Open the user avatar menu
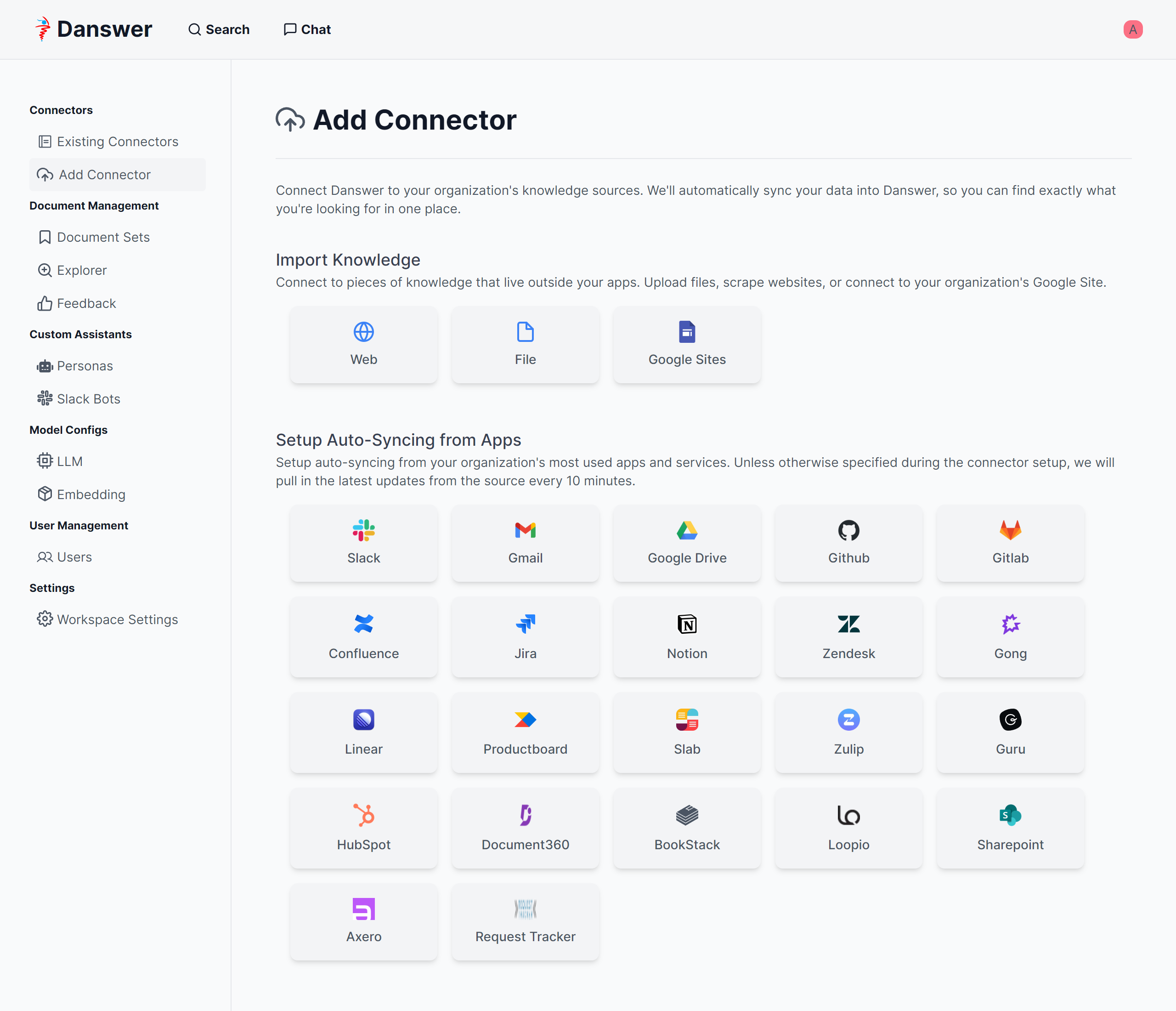Image resolution: width=1176 pixels, height=1011 pixels. (x=1132, y=29)
